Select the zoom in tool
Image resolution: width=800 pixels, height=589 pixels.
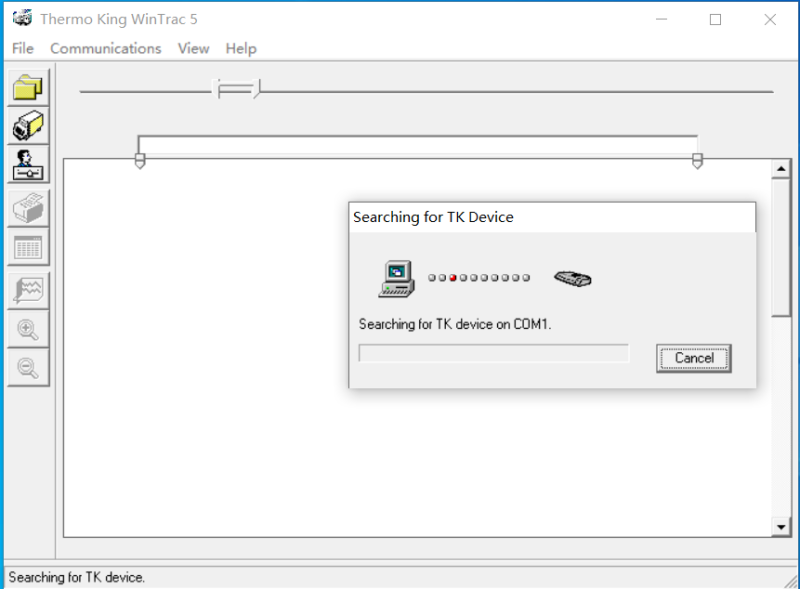click(x=27, y=330)
